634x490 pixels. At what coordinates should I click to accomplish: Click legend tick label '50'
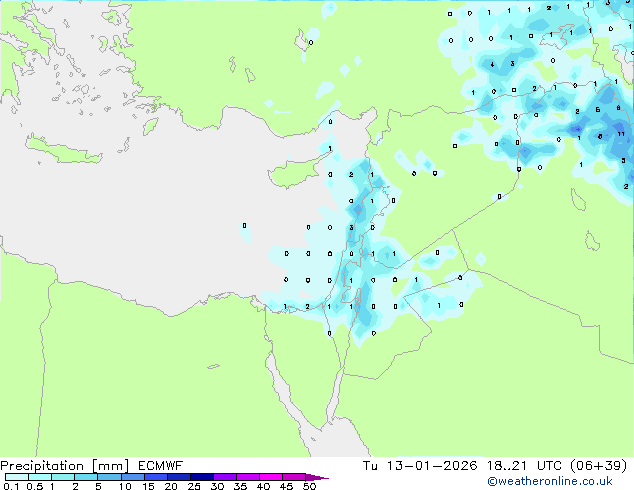coord(309,486)
